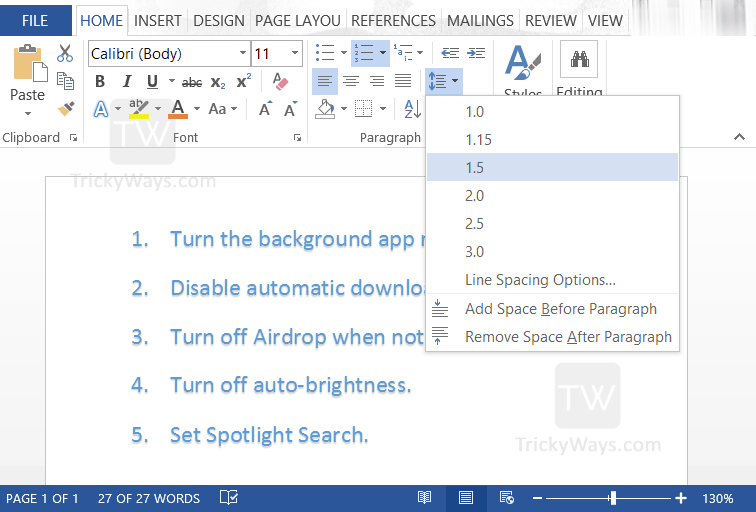
Task: Switch to the INSERT tab
Action: coord(158,21)
